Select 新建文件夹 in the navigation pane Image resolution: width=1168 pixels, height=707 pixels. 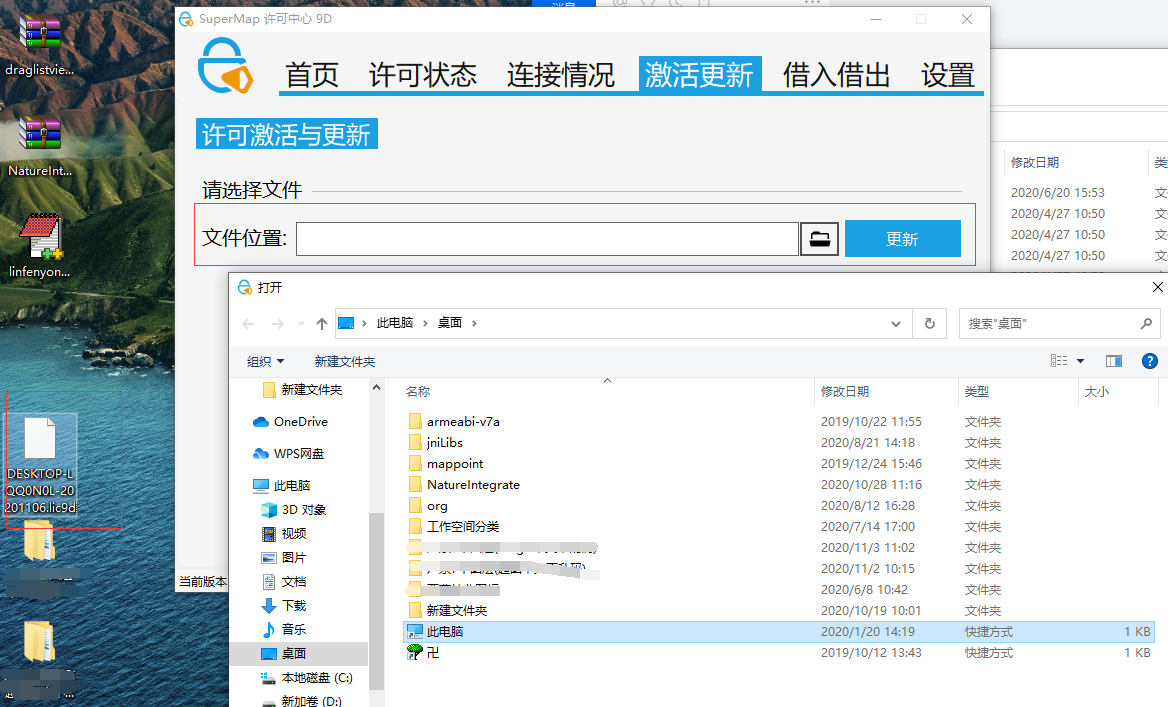point(302,390)
